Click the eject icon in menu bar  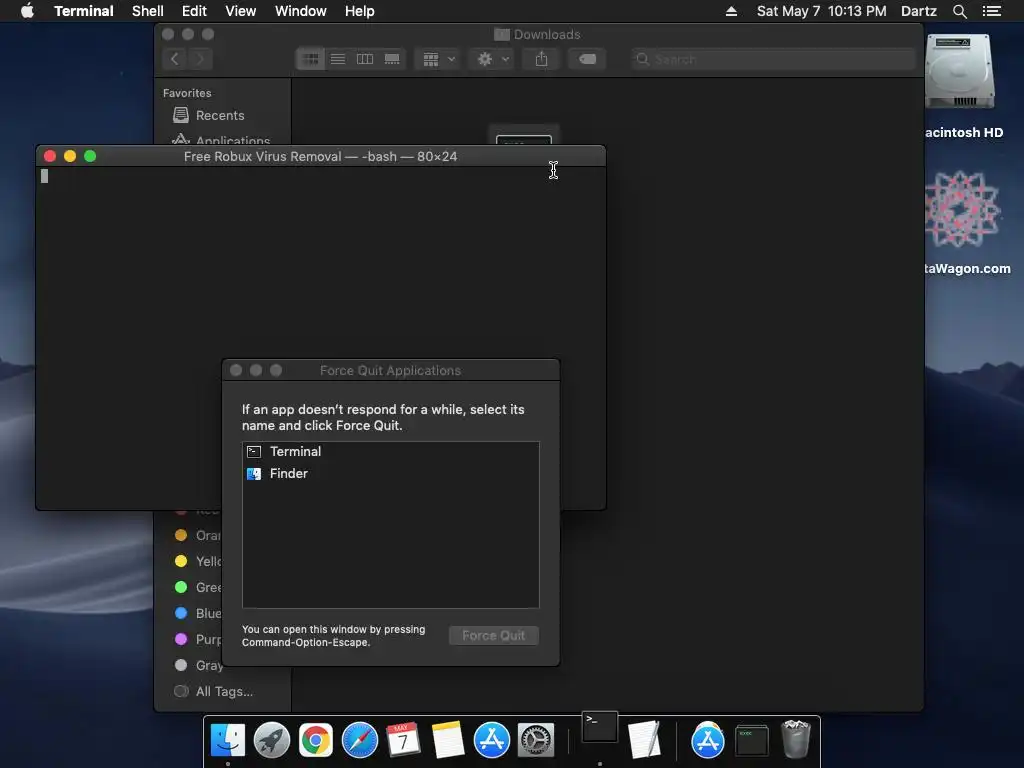tap(731, 11)
